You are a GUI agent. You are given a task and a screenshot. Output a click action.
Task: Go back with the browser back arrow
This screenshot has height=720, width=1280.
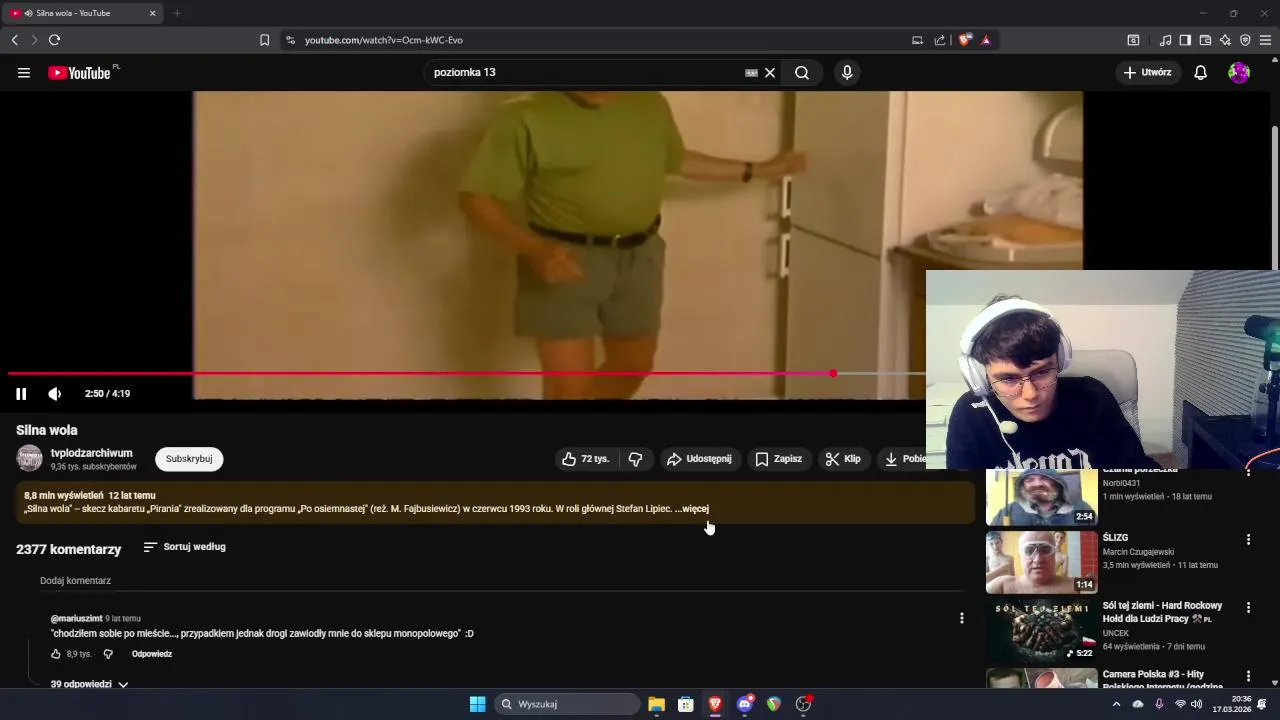(x=15, y=40)
